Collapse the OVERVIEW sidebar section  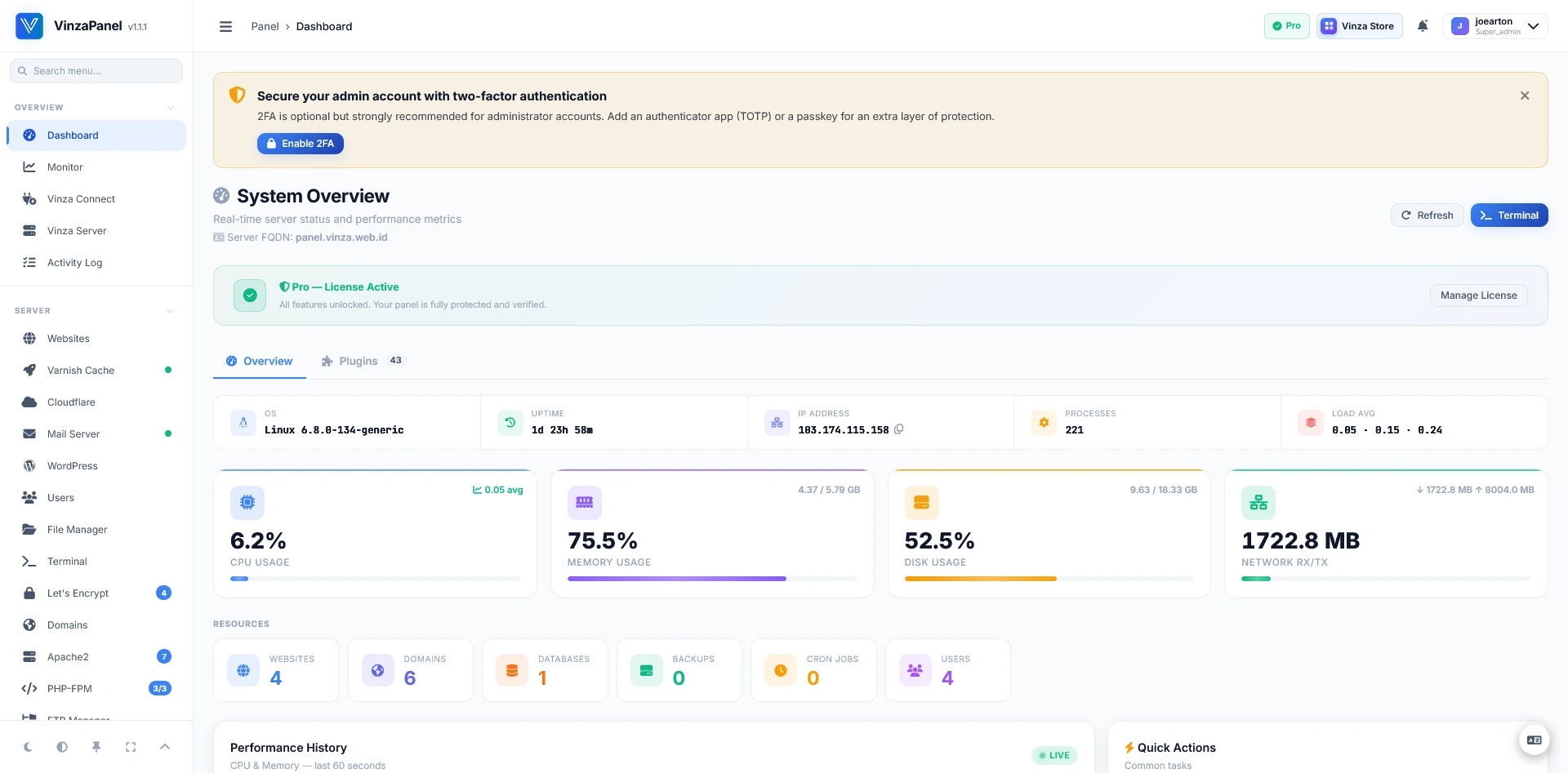(171, 108)
